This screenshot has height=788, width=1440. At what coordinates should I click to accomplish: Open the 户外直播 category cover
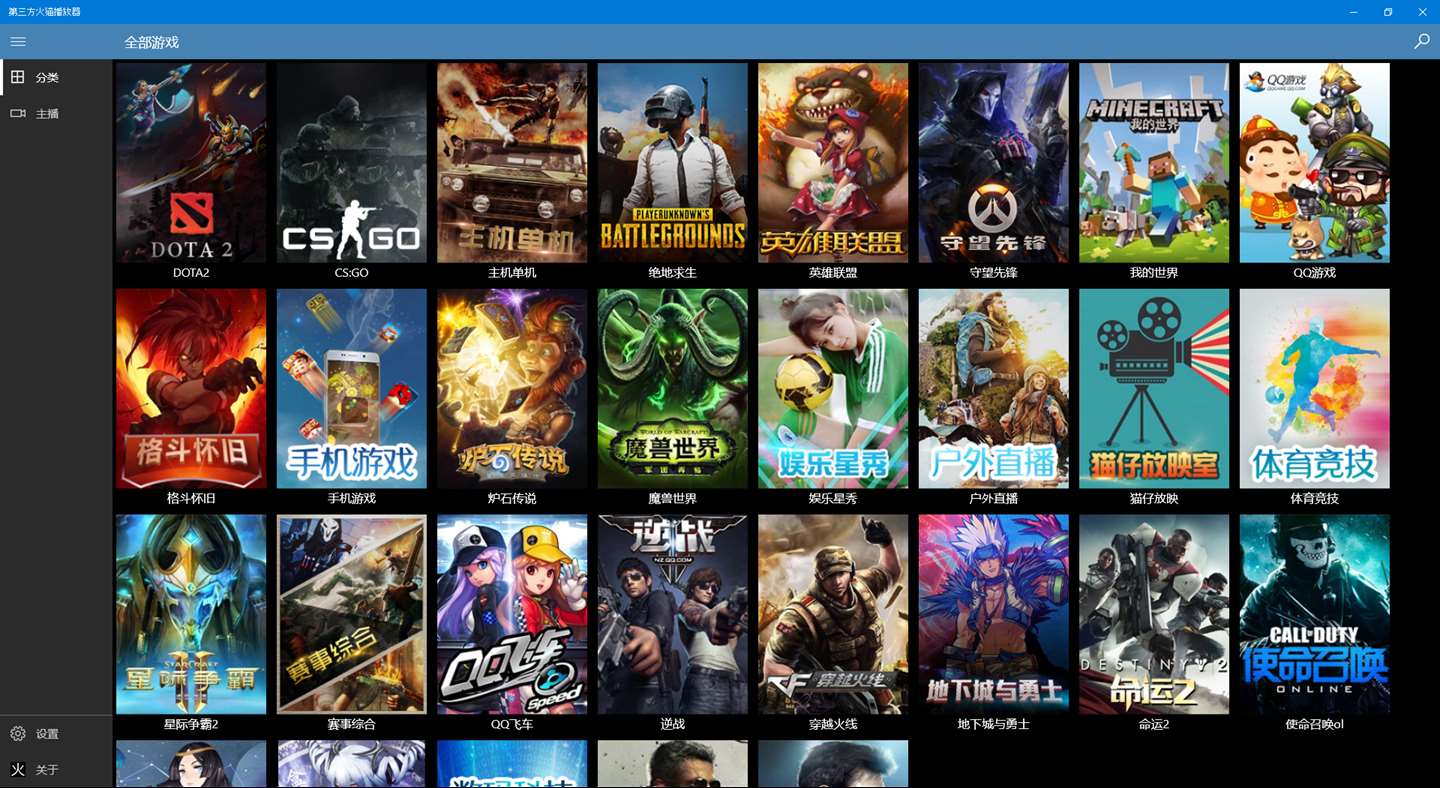pyautogui.click(x=994, y=389)
